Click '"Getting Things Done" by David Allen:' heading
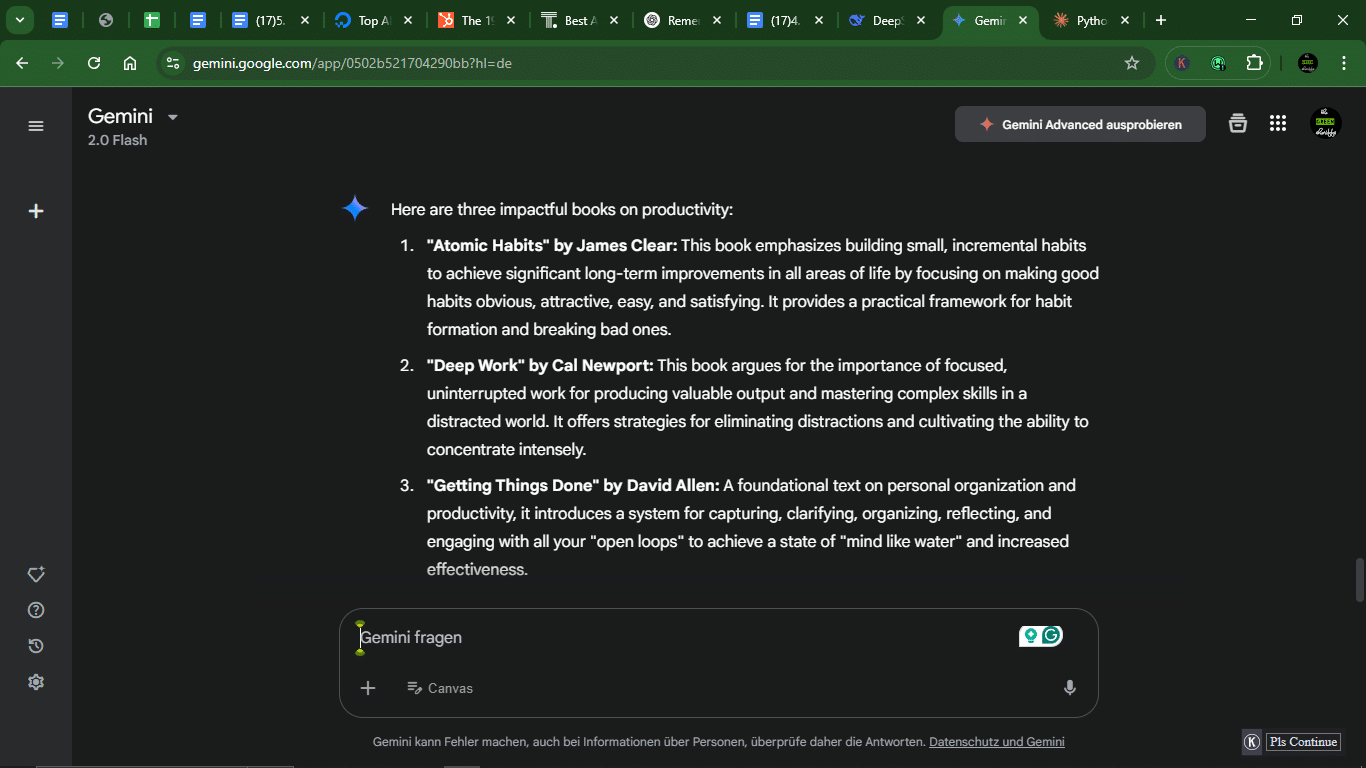The width and height of the screenshot is (1366, 768). (x=573, y=485)
